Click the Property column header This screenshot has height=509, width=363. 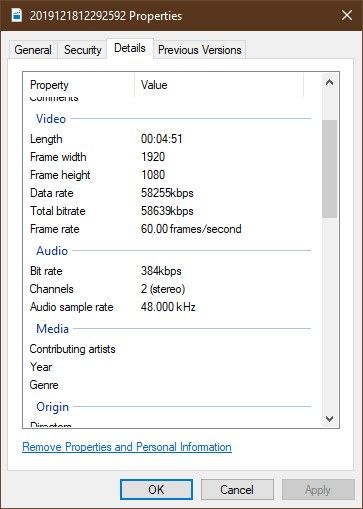pyautogui.click(x=79, y=85)
